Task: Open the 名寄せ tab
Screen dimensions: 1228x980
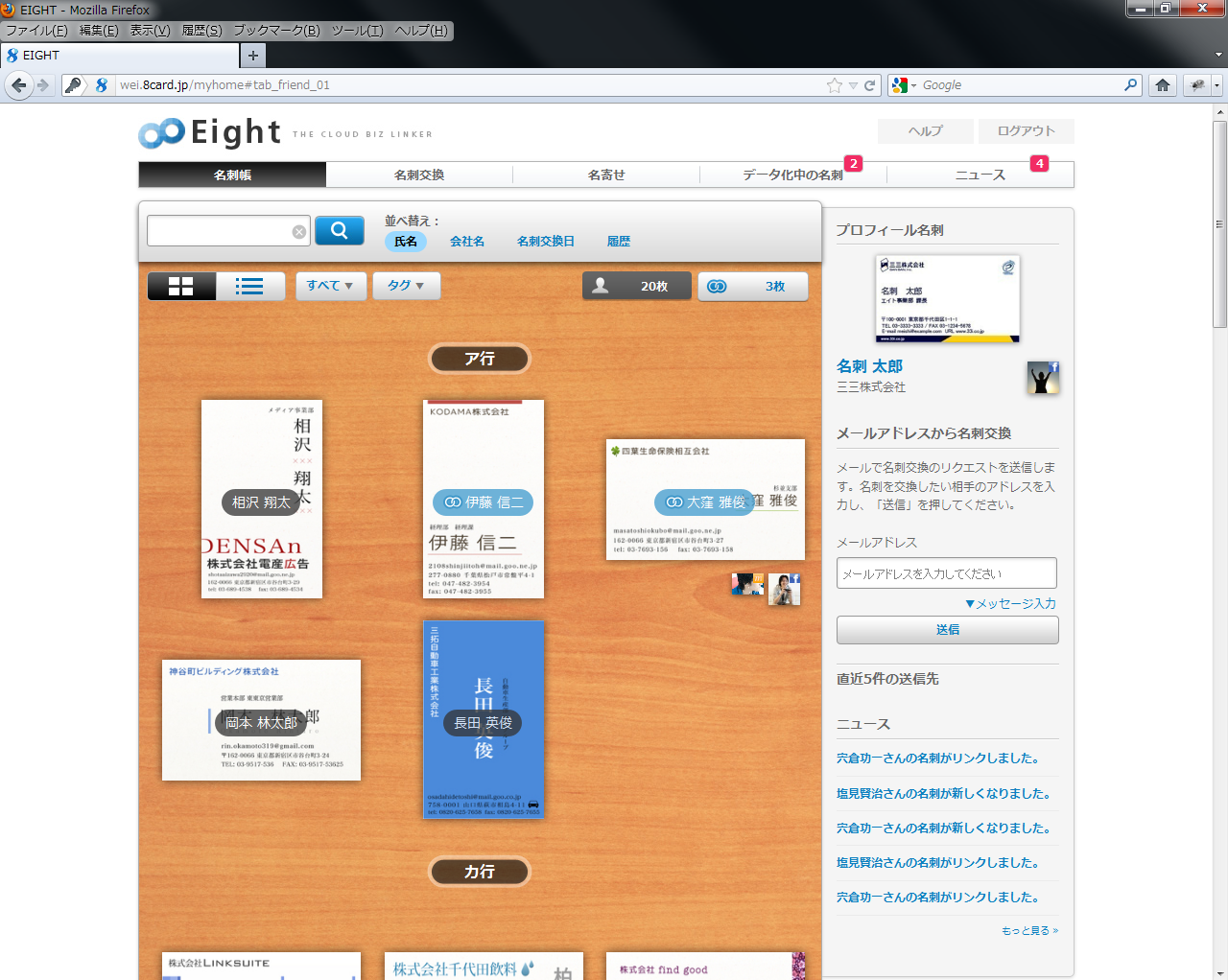Action: pyautogui.click(x=606, y=175)
